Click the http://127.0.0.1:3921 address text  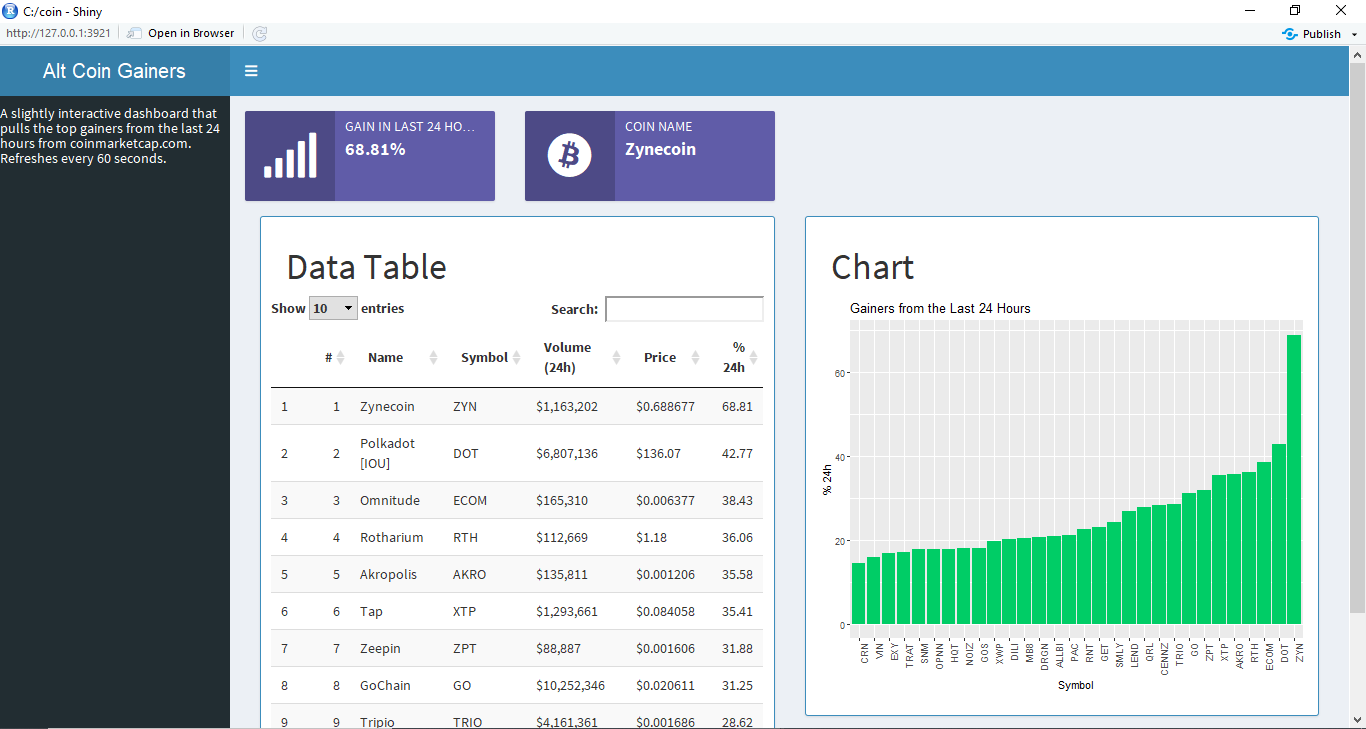pyautogui.click(x=58, y=33)
